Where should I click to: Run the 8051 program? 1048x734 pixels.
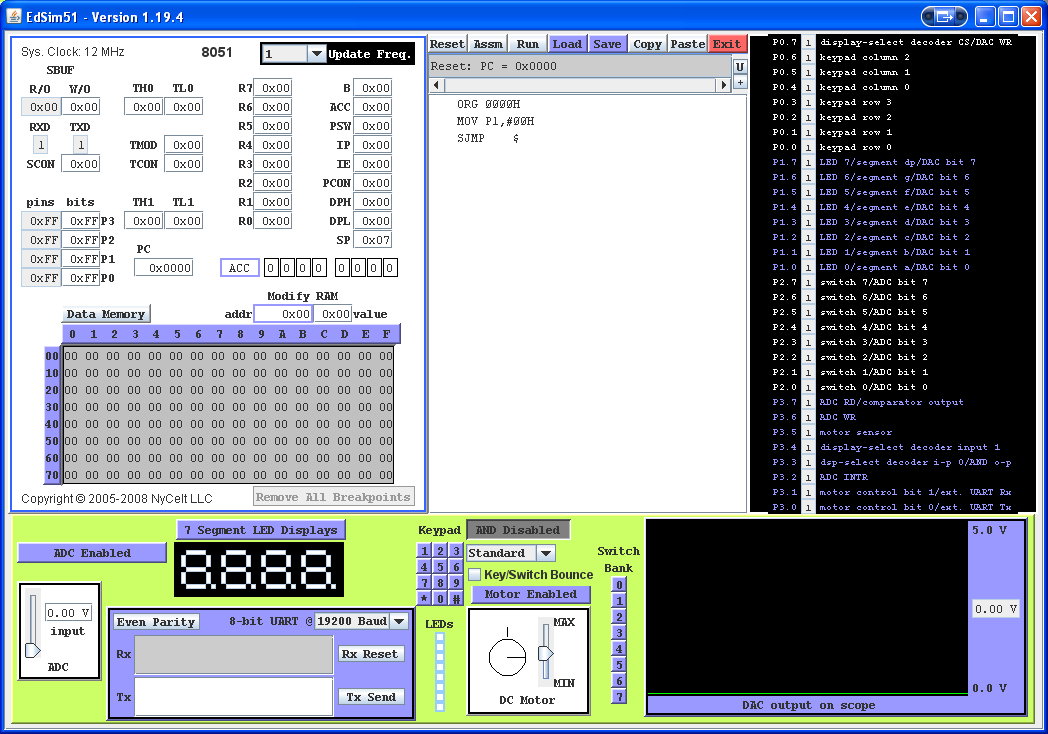click(526, 43)
